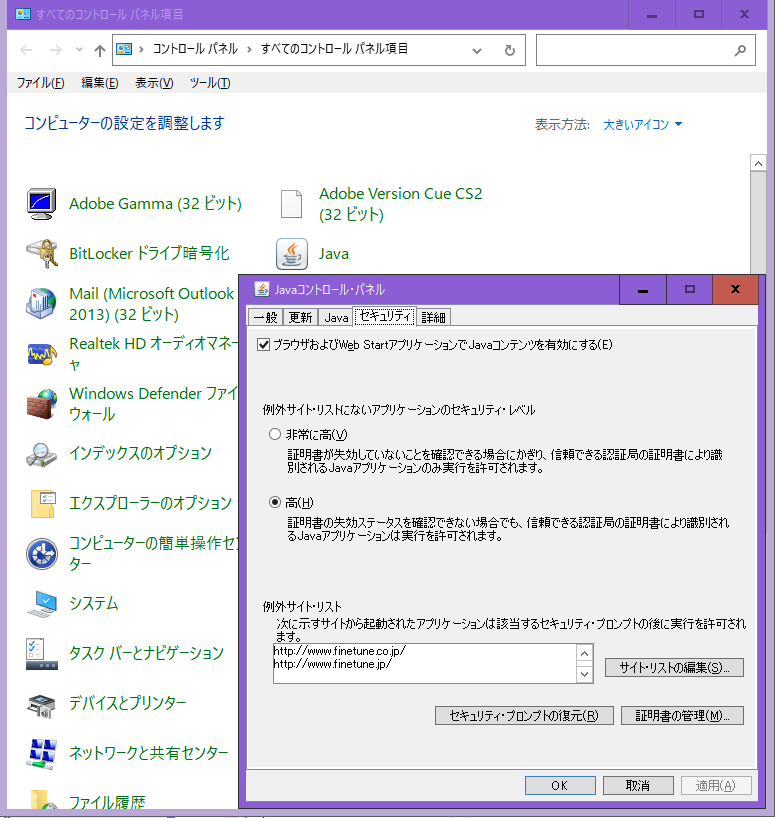
Task: Click the control panel search field
Action: 635,49
